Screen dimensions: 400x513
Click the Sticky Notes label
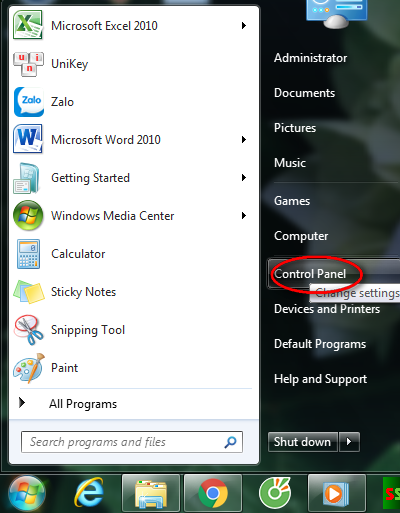tap(83, 292)
